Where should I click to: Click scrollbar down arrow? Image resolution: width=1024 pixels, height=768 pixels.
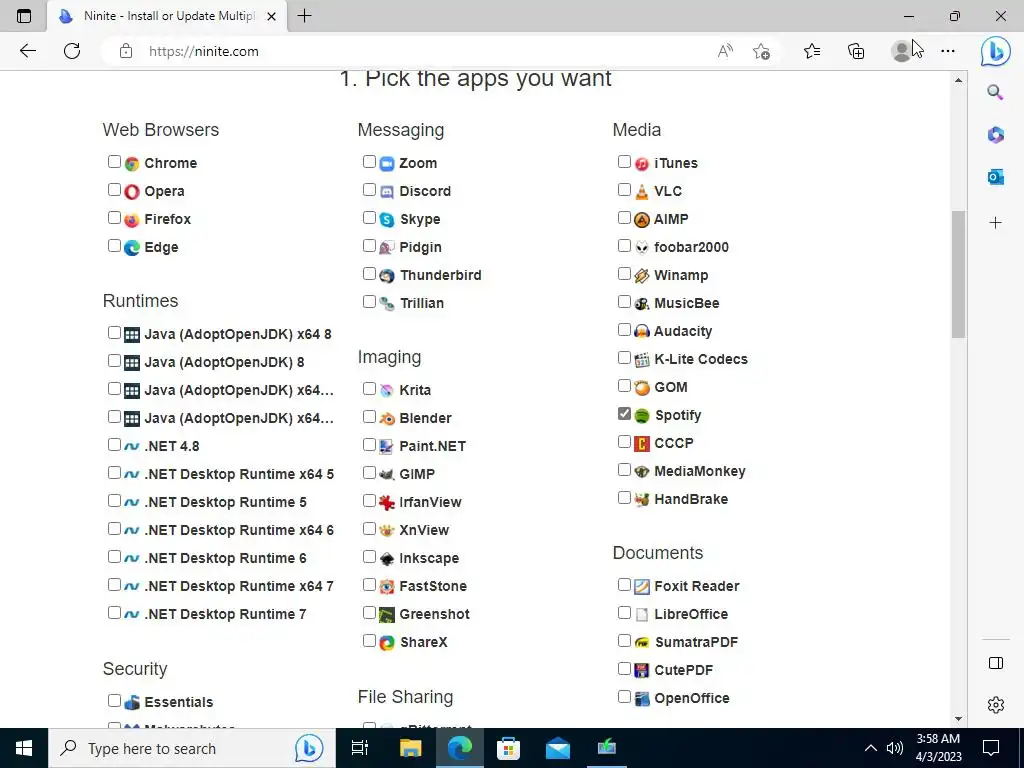pos(958,719)
